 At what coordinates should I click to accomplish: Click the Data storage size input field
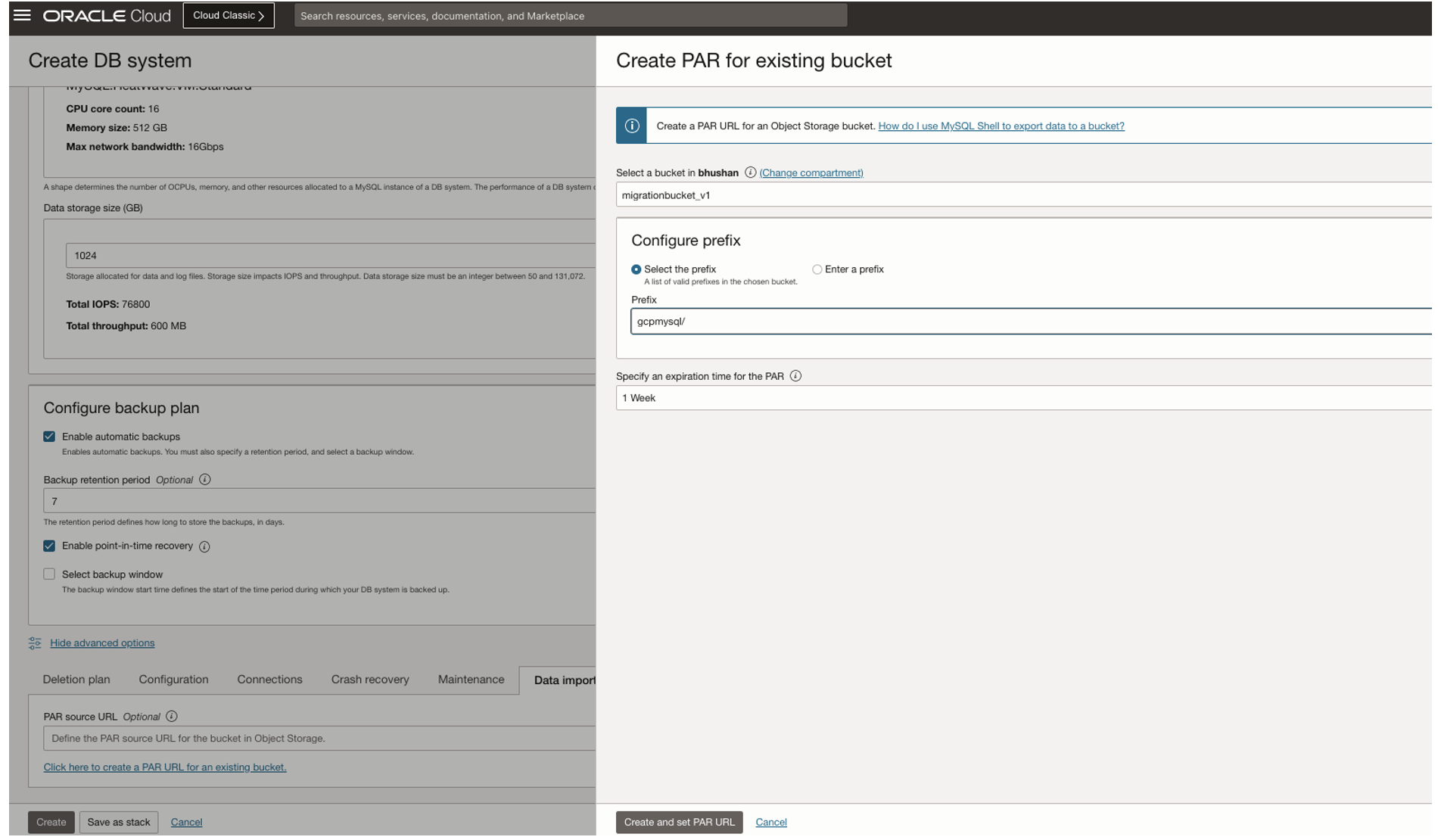[303, 255]
